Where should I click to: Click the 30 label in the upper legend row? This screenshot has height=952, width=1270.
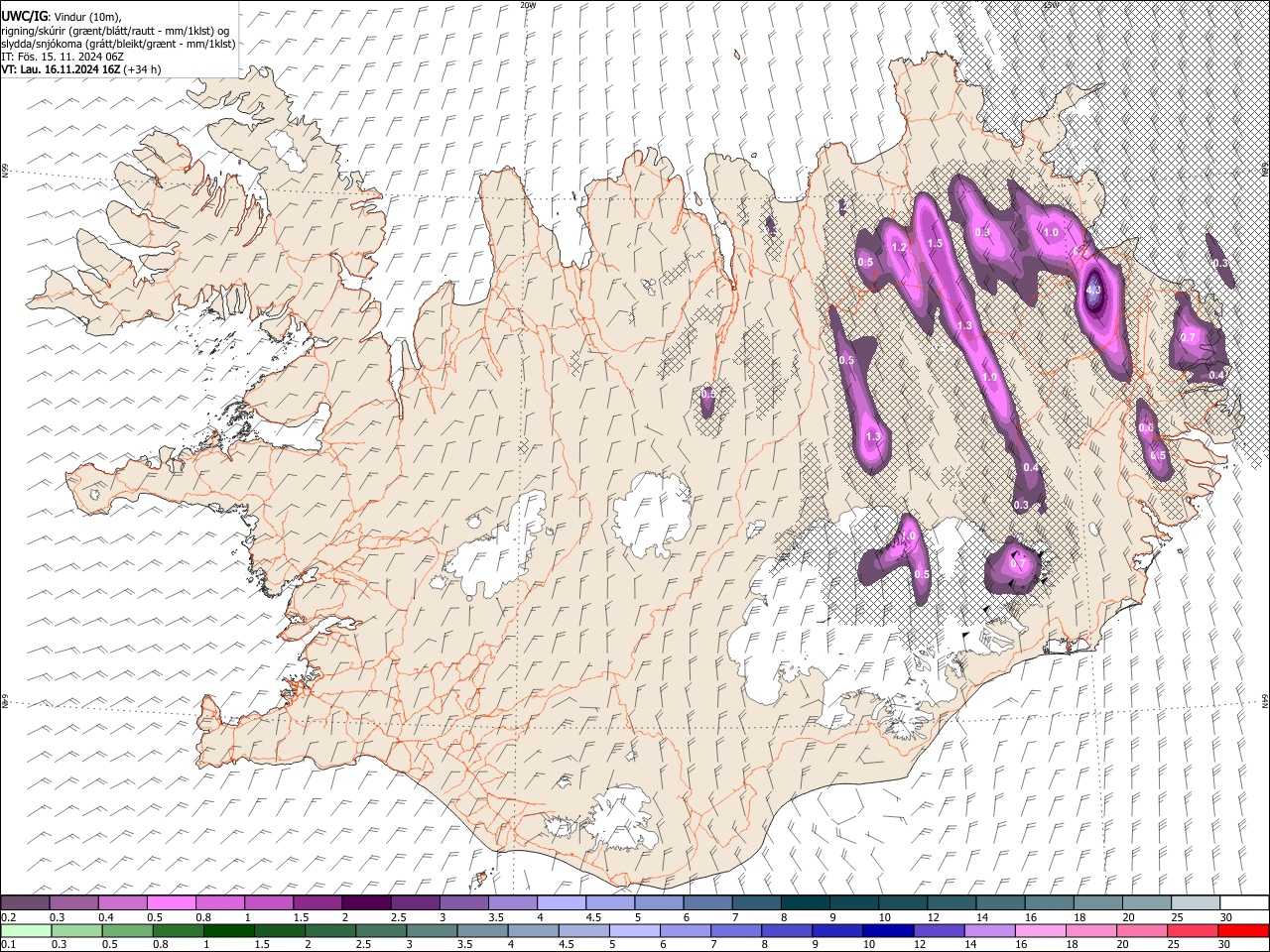tap(1225, 917)
